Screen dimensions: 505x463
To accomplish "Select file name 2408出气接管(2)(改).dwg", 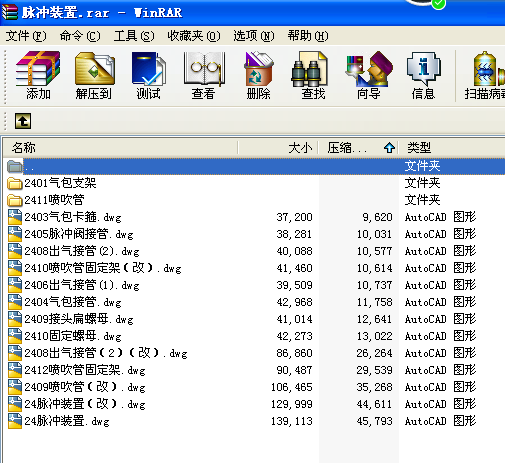I will [x=106, y=353].
